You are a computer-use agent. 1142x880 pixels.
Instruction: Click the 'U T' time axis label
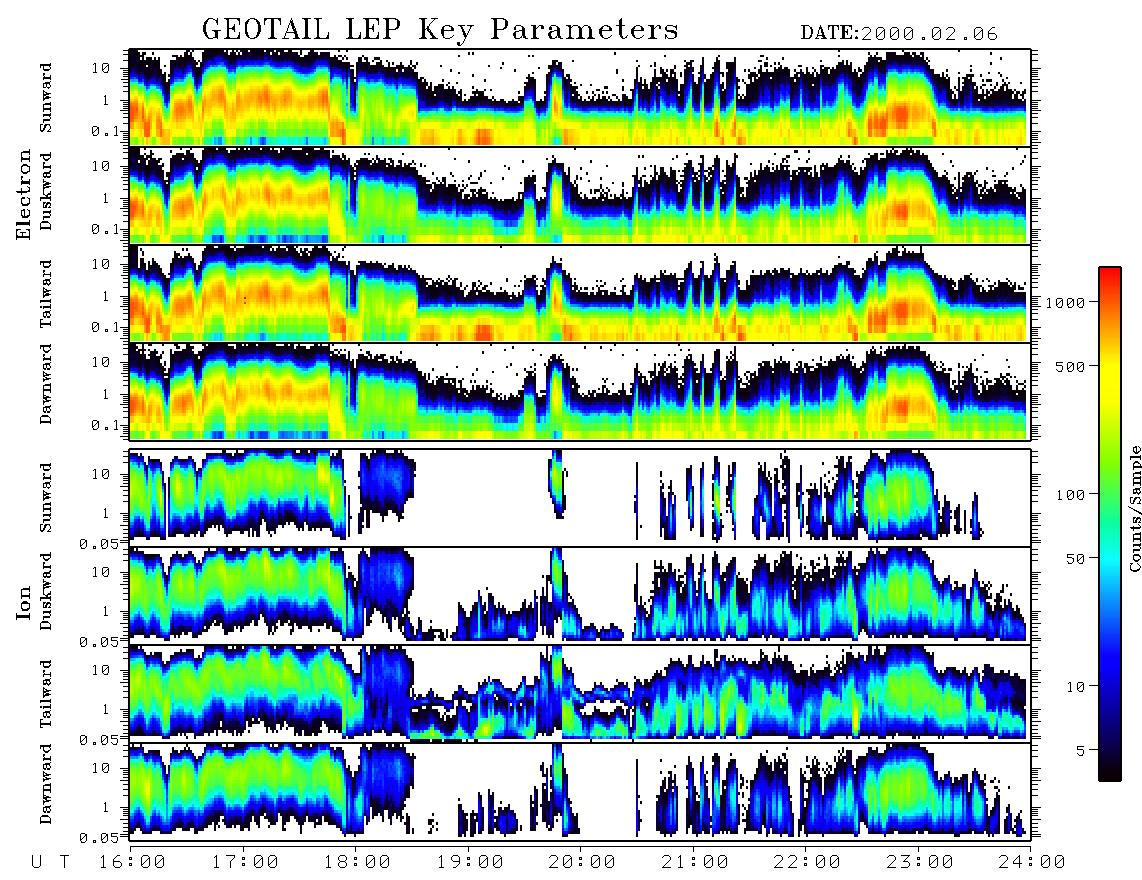tap(51, 862)
